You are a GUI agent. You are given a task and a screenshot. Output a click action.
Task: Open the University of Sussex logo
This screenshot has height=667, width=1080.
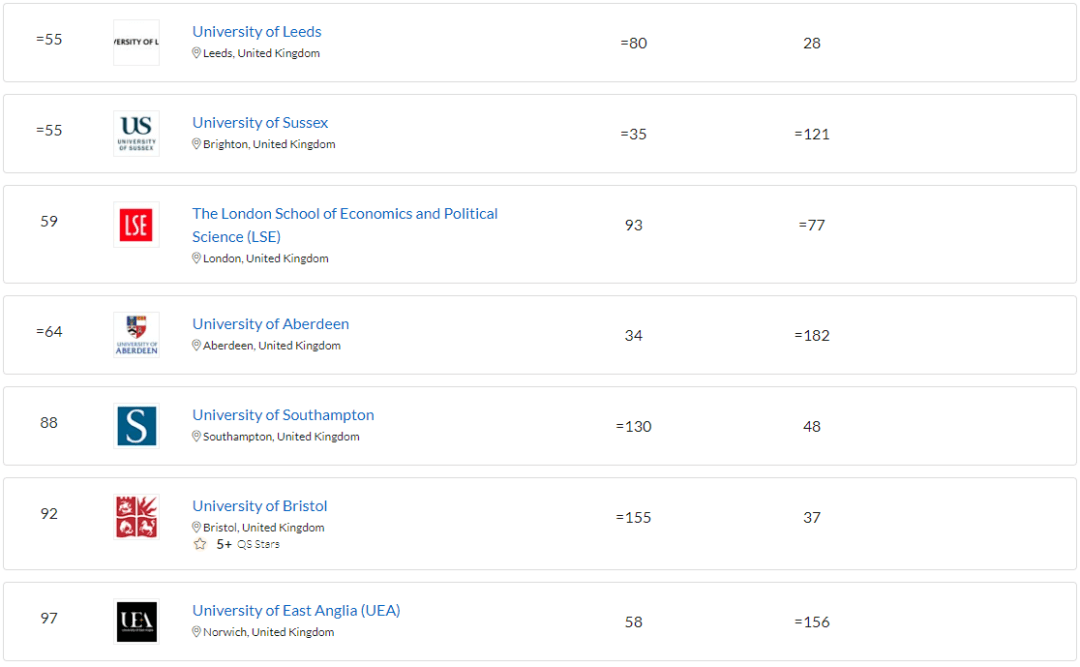tap(136, 134)
